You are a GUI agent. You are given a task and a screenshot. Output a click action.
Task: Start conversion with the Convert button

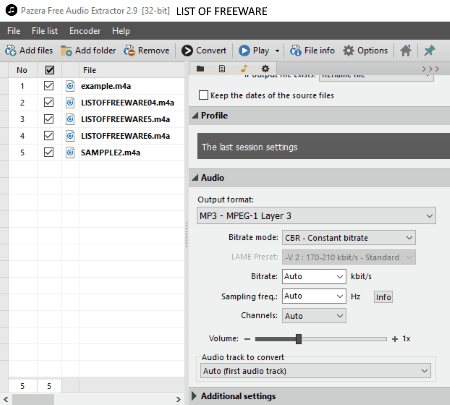pos(204,51)
